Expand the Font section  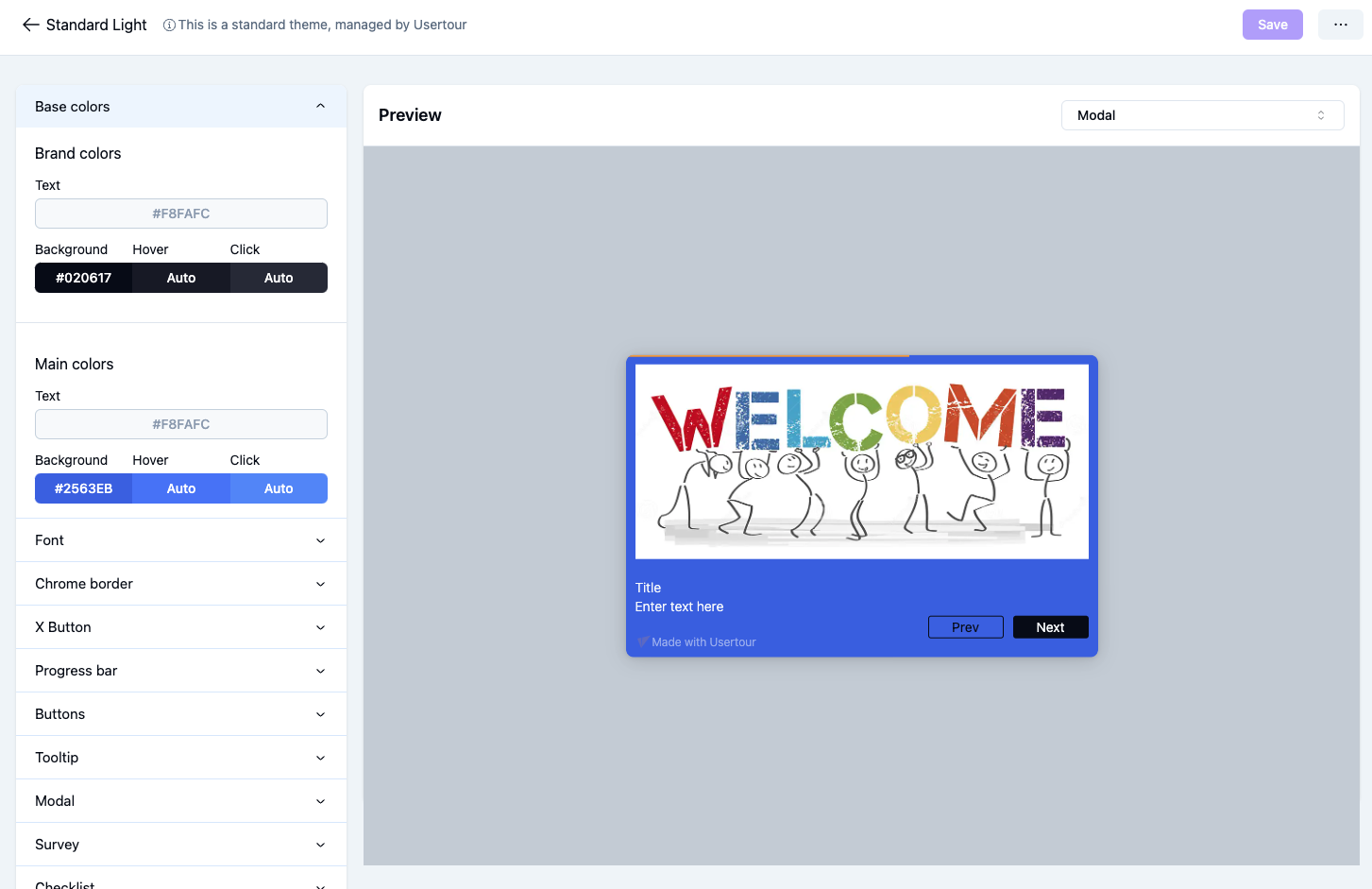point(181,540)
